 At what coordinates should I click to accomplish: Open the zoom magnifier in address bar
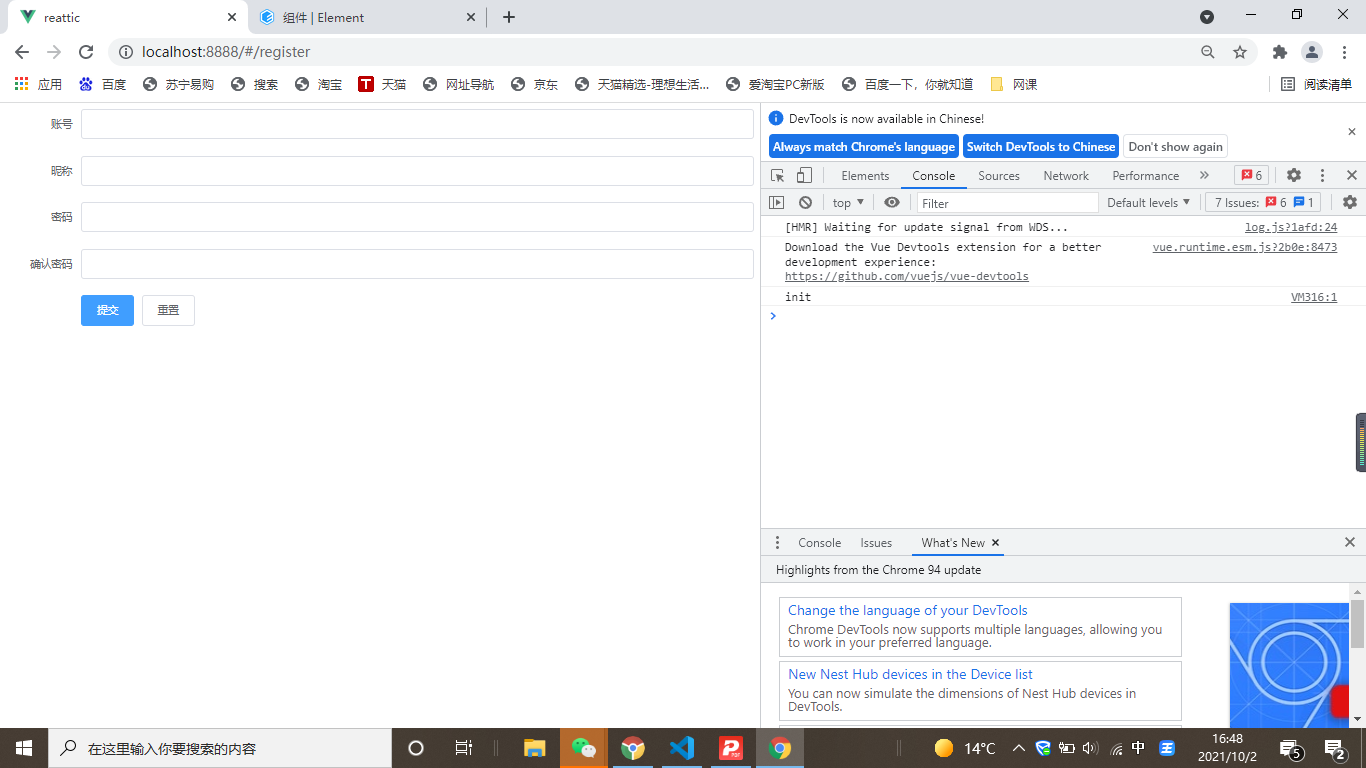pos(1208,52)
